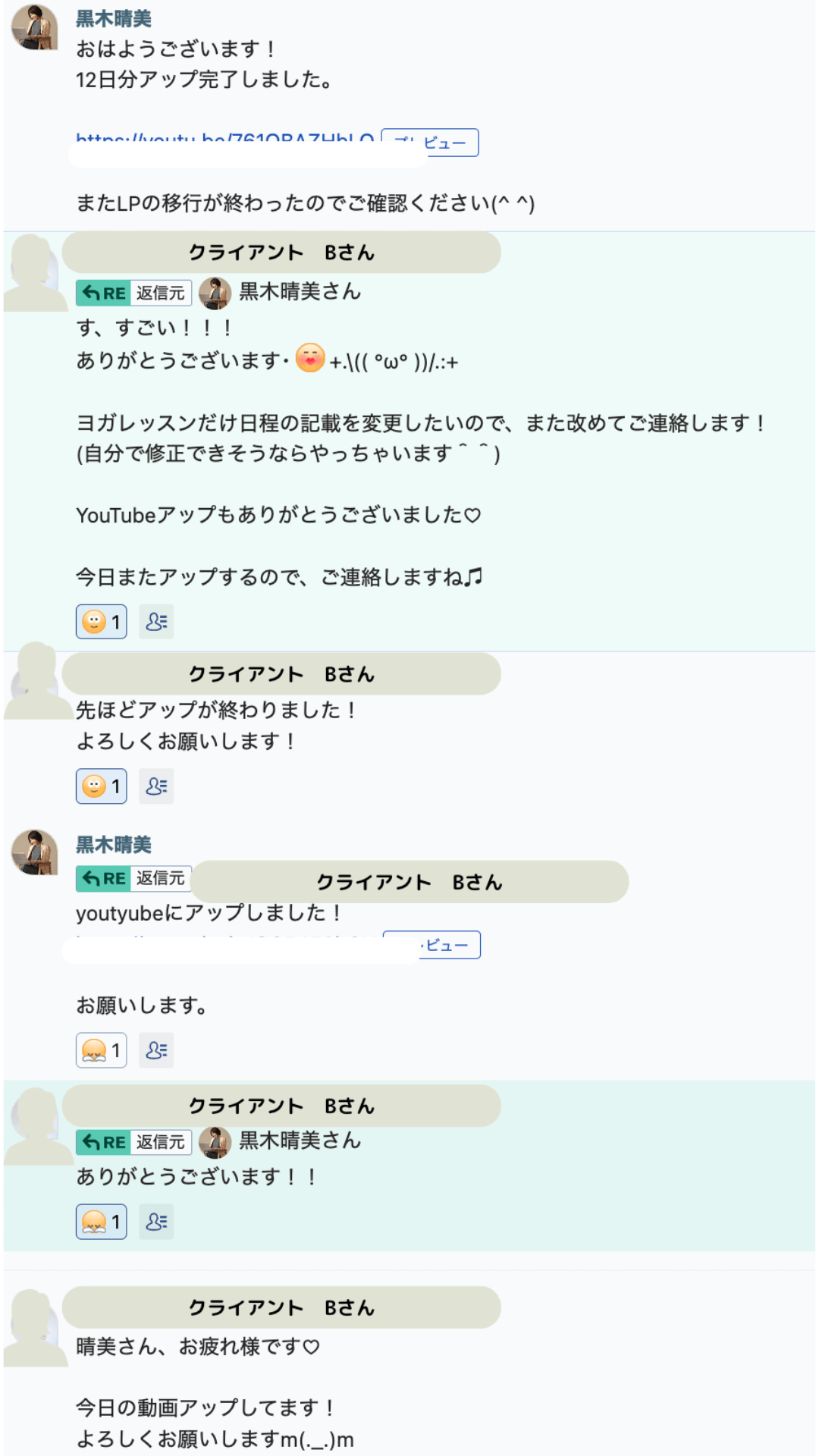The image size is (819, 1456).
Task: Click RE 返信元 badge above ありがとうございます!!
Action: [133, 1142]
